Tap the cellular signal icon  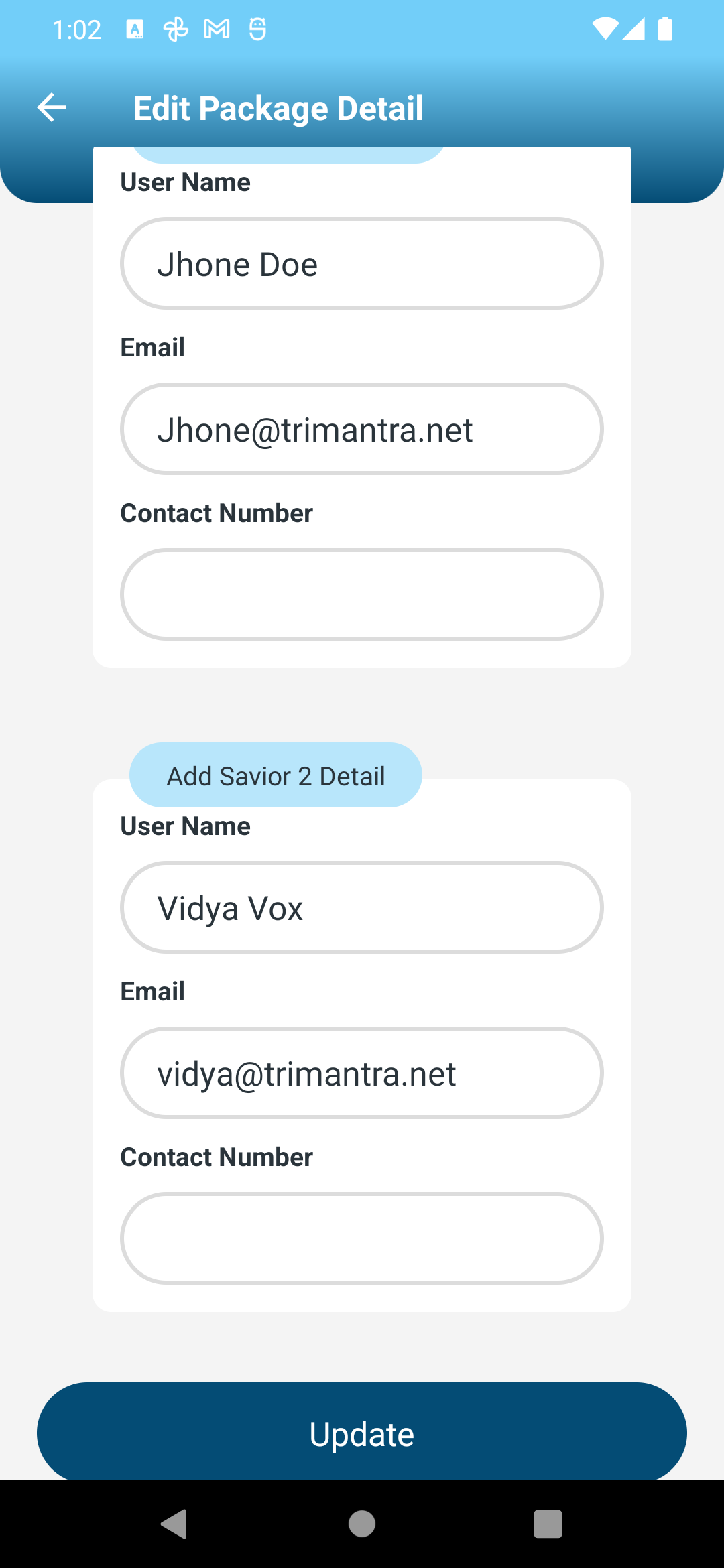pos(633,29)
